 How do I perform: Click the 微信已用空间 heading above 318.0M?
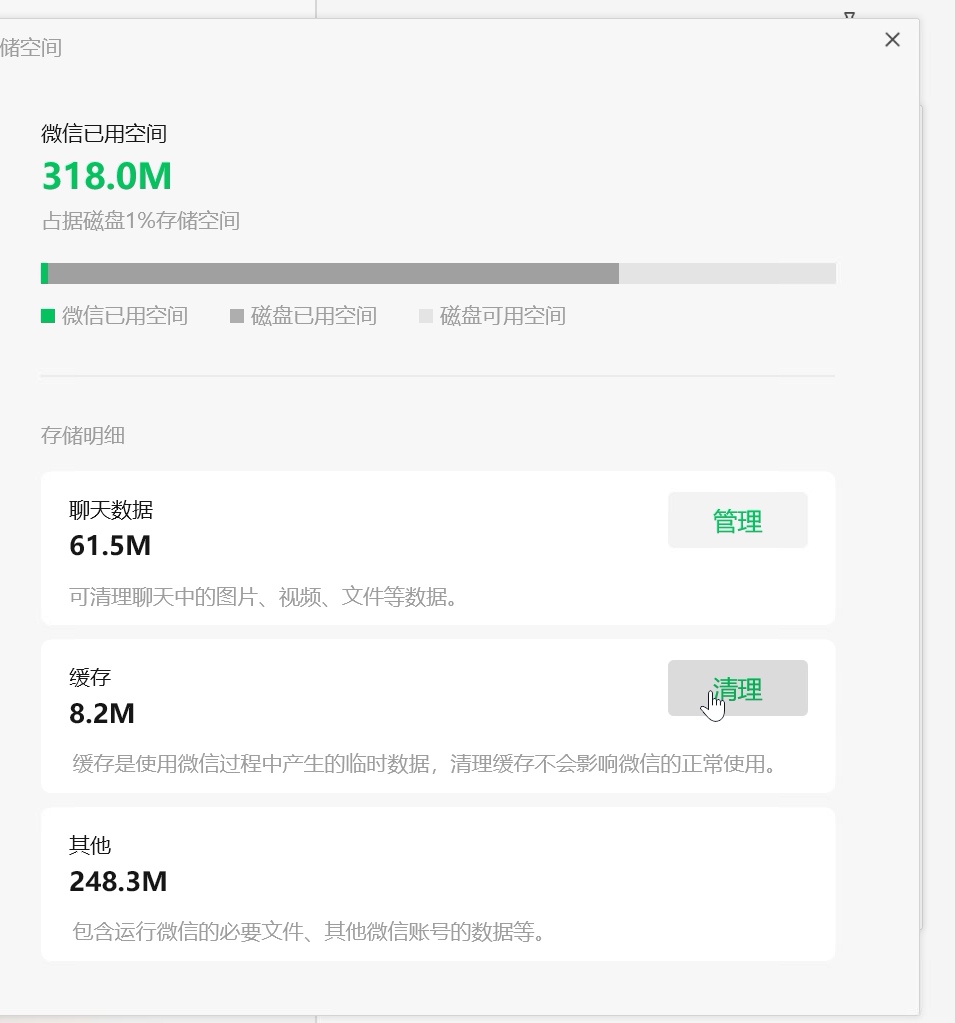point(104,133)
